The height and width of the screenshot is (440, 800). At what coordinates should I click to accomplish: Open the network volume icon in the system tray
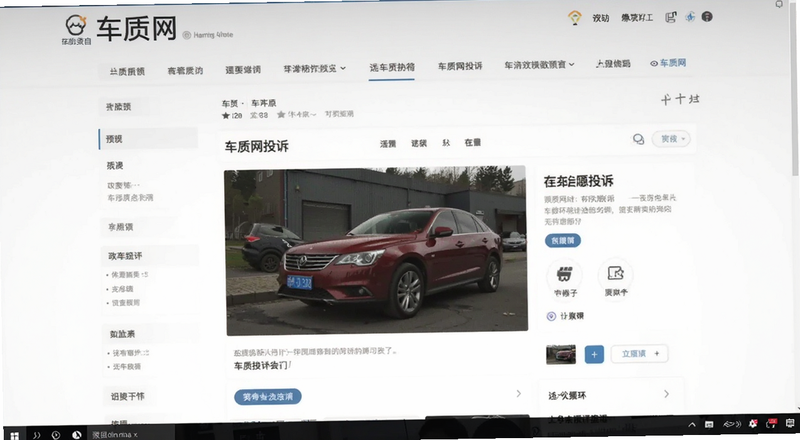point(732,424)
